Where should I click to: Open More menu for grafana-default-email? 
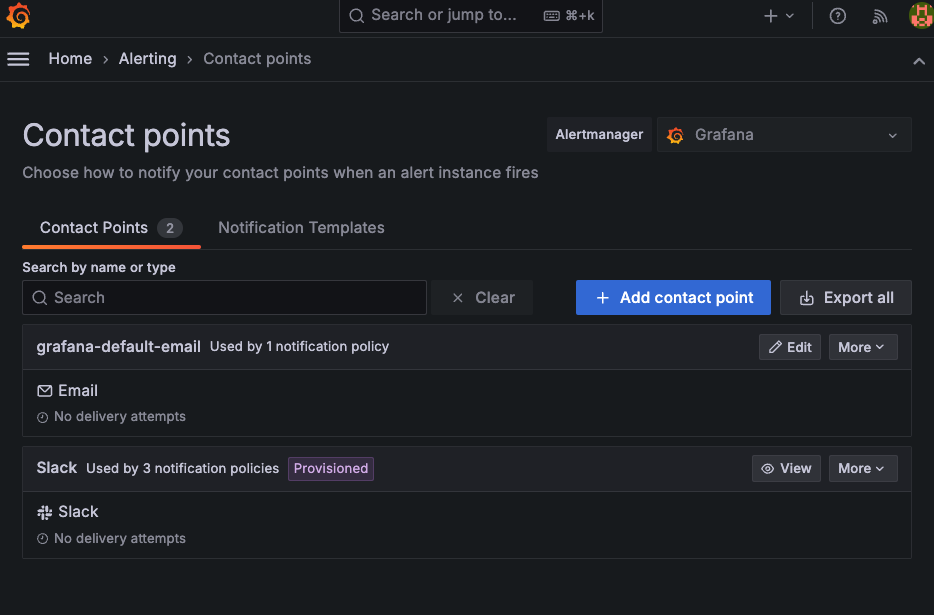coord(863,347)
